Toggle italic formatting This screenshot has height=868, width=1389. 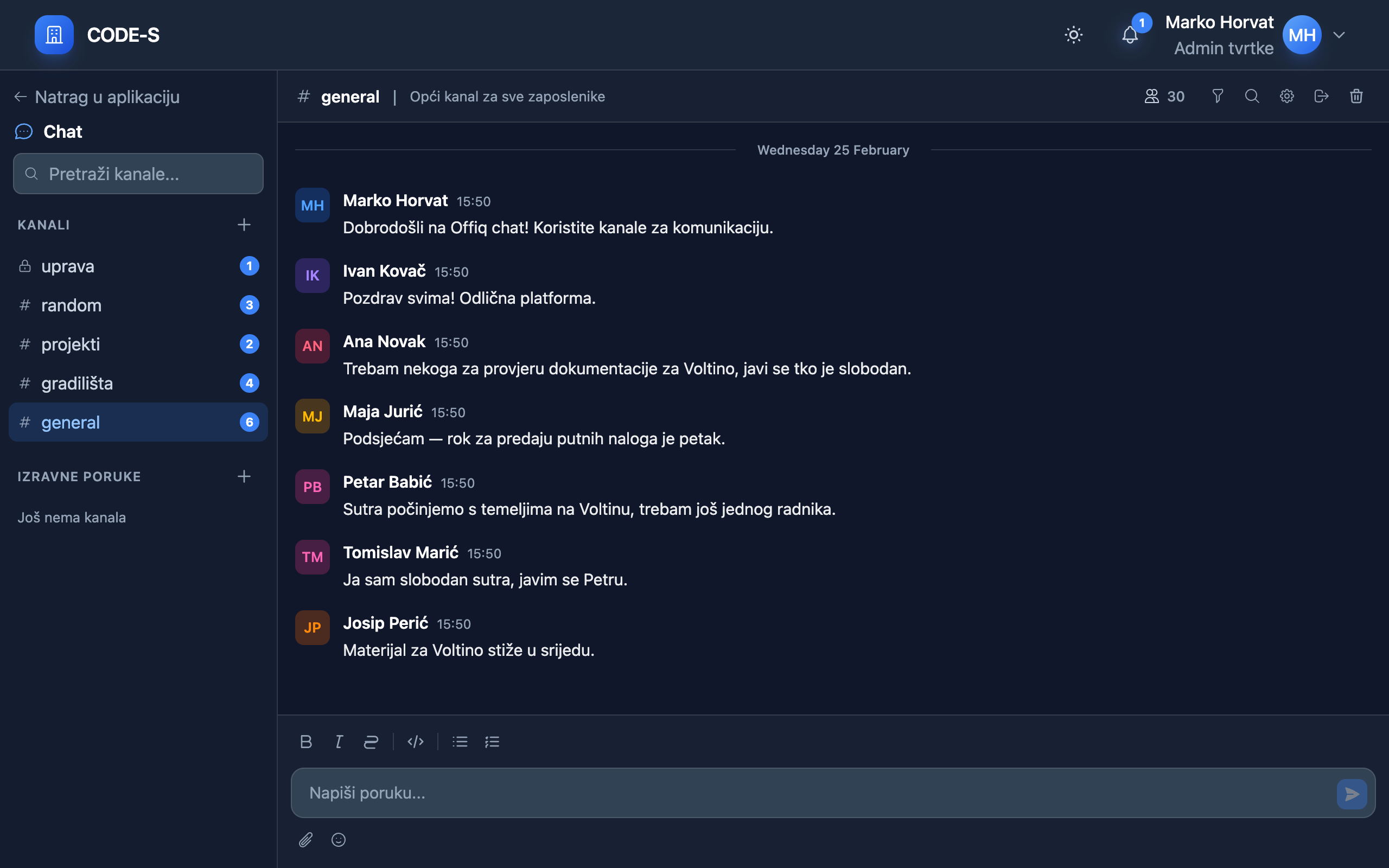click(x=339, y=742)
